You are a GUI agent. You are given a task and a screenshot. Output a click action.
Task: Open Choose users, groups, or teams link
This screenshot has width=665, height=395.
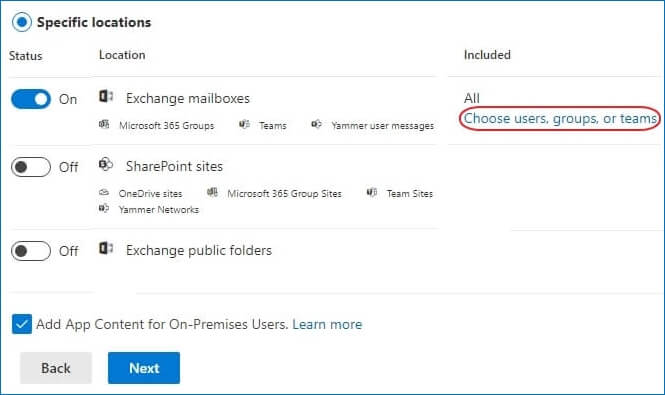click(x=560, y=118)
